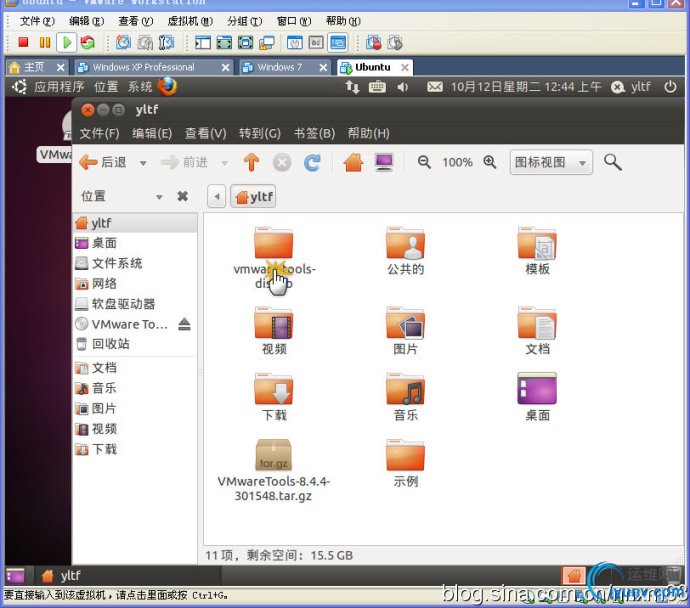Open Nautilus 查看(V) menu
The image size is (690, 608).
tap(206, 133)
